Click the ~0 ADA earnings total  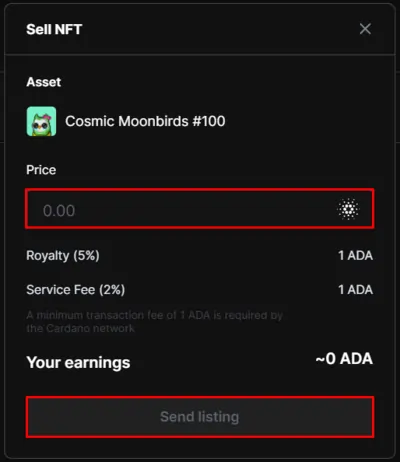tap(344, 359)
